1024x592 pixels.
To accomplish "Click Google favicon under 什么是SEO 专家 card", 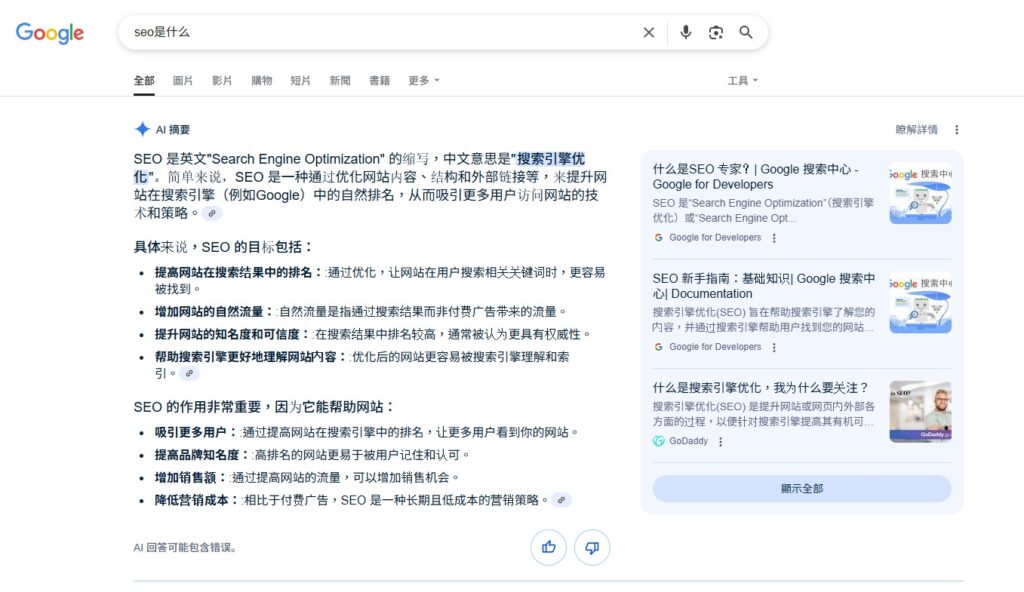I will [x=658, y=238].
